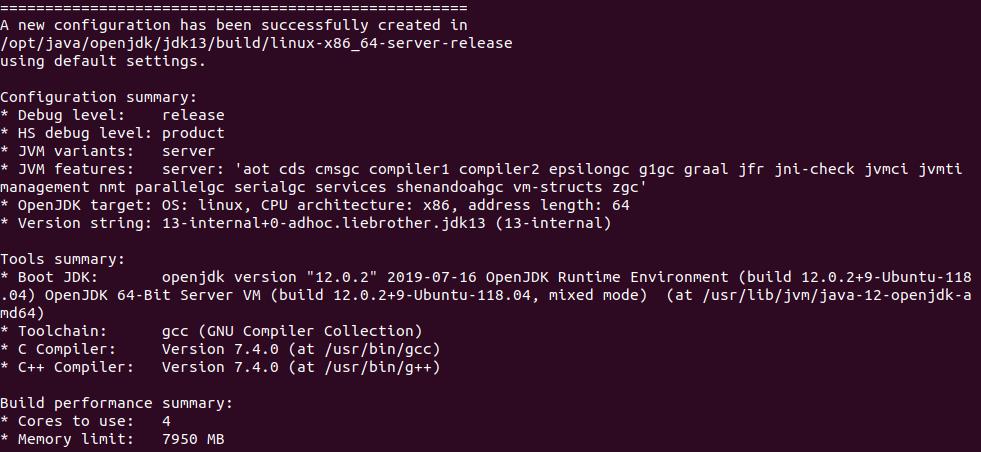This screenshot has width=981, height=452.
Task: Click the Memory limit "7950 MB" value
Action: (x=193, y=439)
